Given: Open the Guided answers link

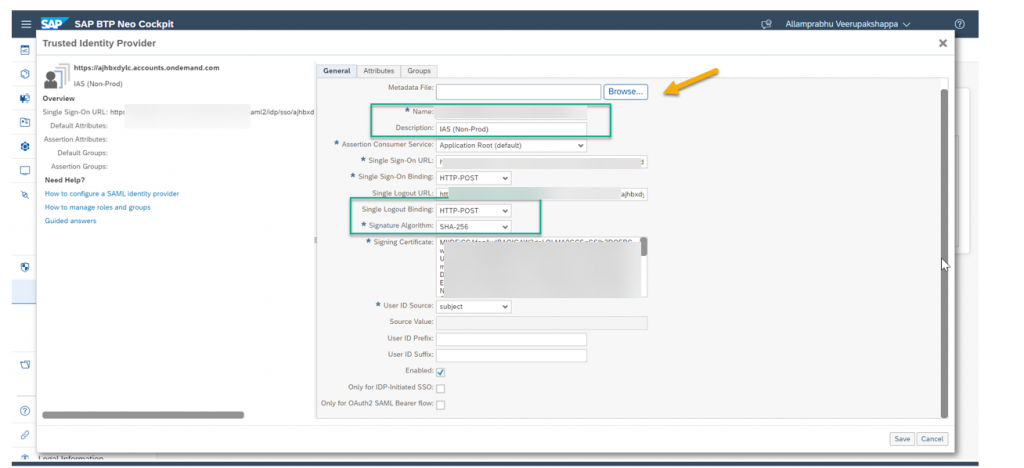Looking at the screenshot, I should point(71,221).
